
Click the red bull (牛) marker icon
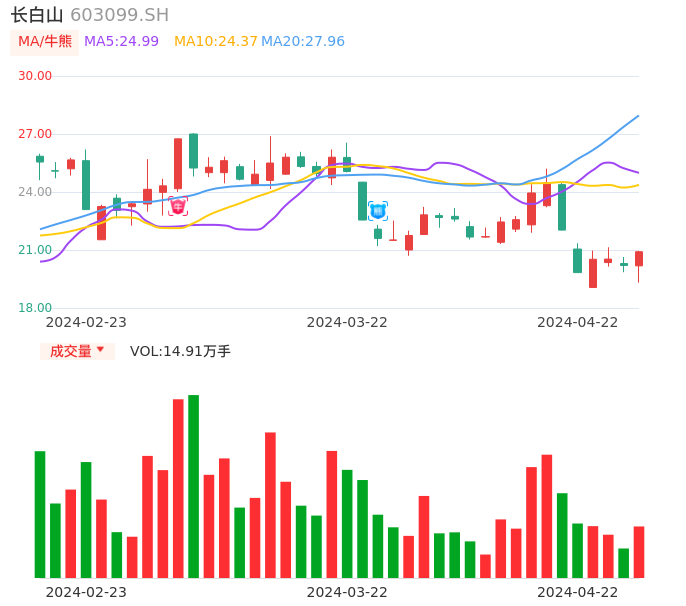click(178, 207)
